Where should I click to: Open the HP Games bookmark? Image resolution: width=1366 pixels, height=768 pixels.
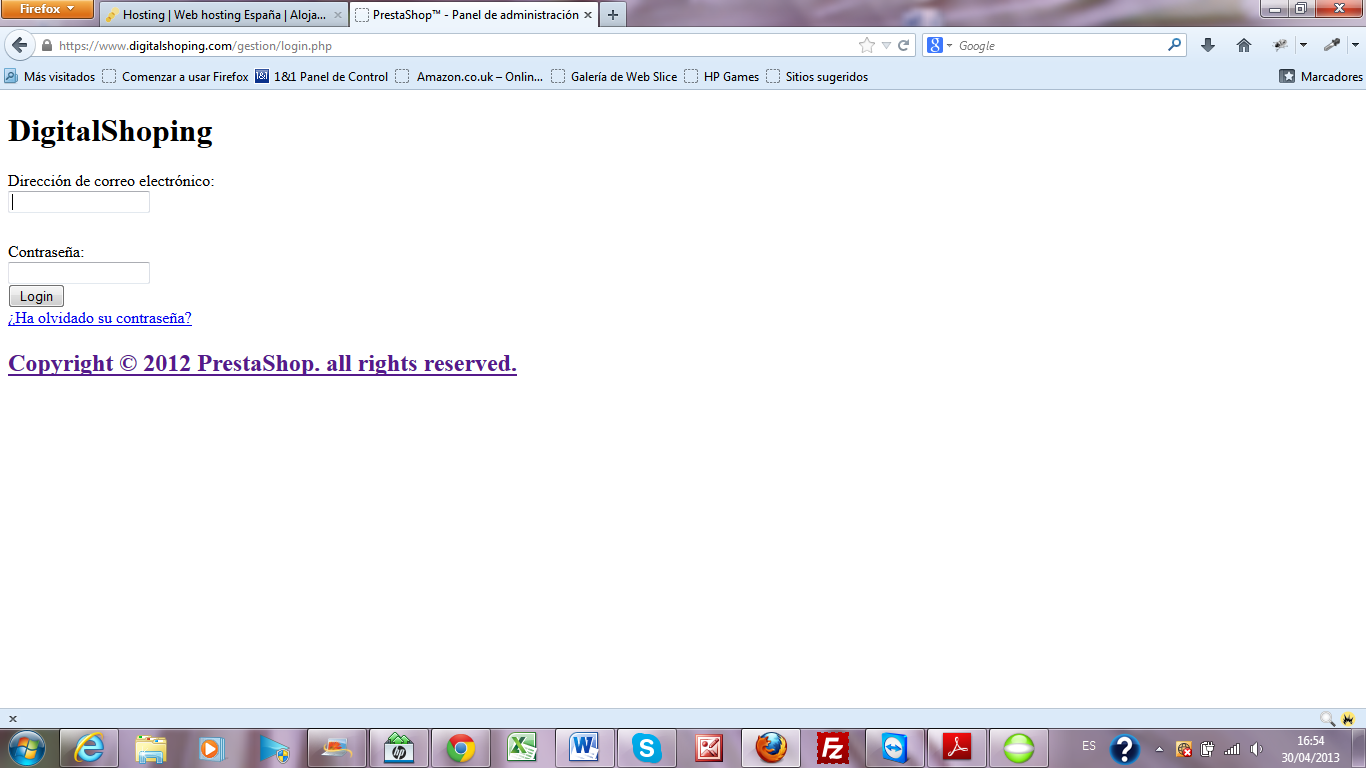click(722, 77)
